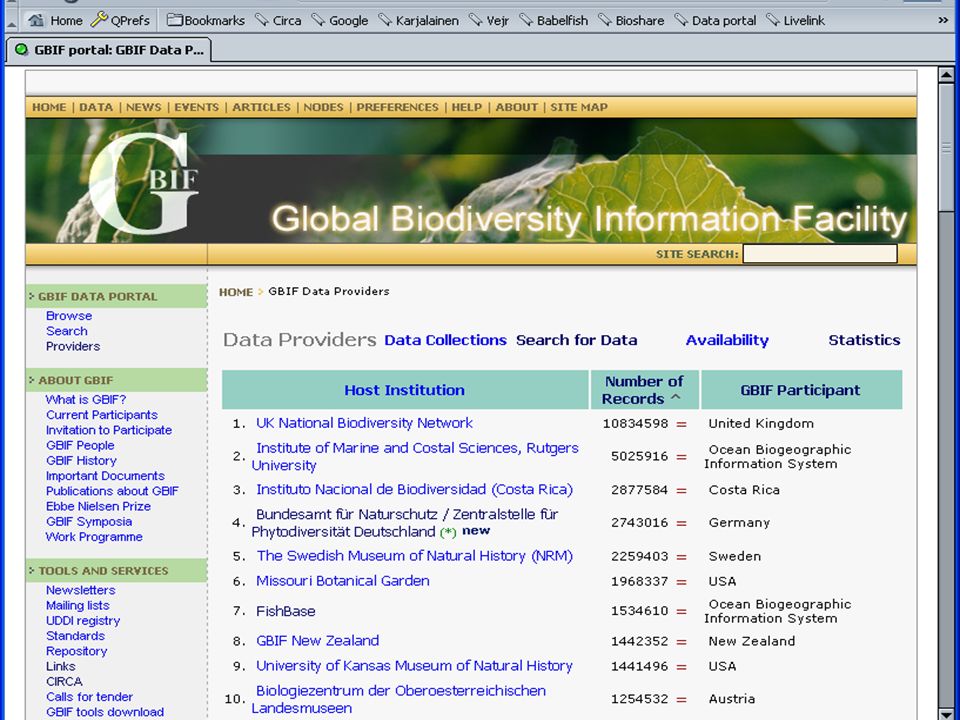Click the red equals icon beside 1254532
The width and height of the screenshot is (960, 720).
click(x=681, y=699)
